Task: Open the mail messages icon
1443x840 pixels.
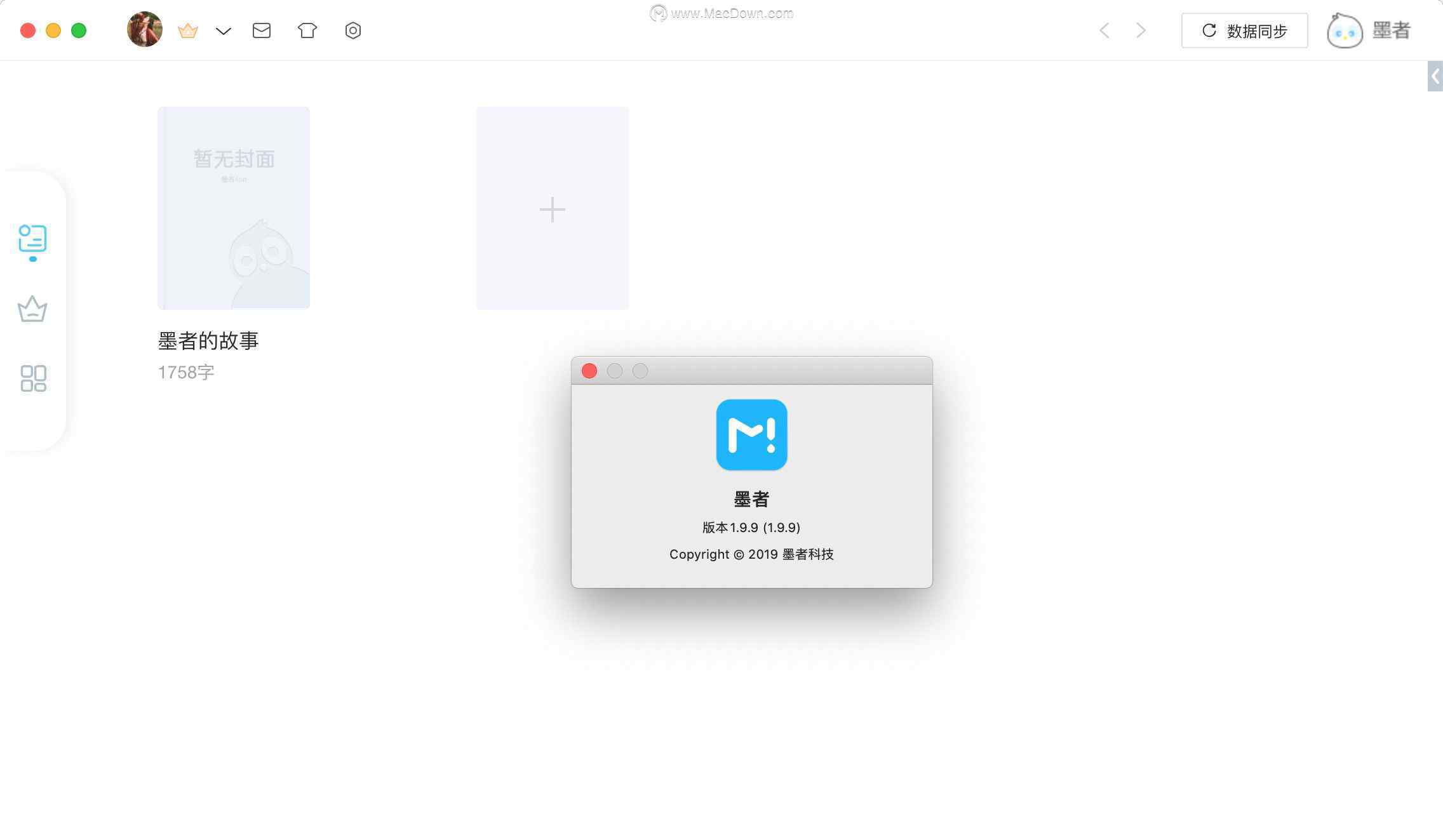Action: click(262, 30)
